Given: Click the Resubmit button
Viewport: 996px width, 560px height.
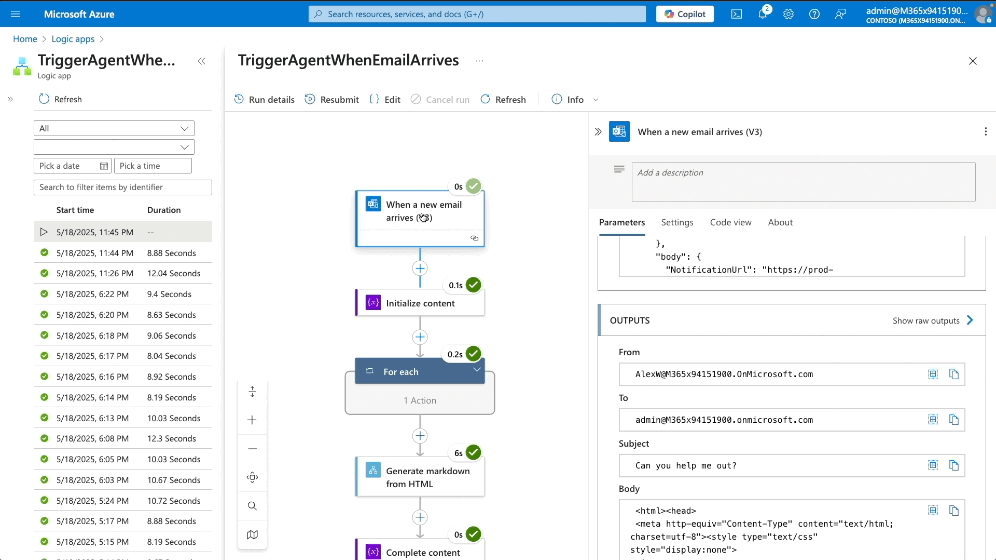Looking at the screenshot, I should point(331,100).
